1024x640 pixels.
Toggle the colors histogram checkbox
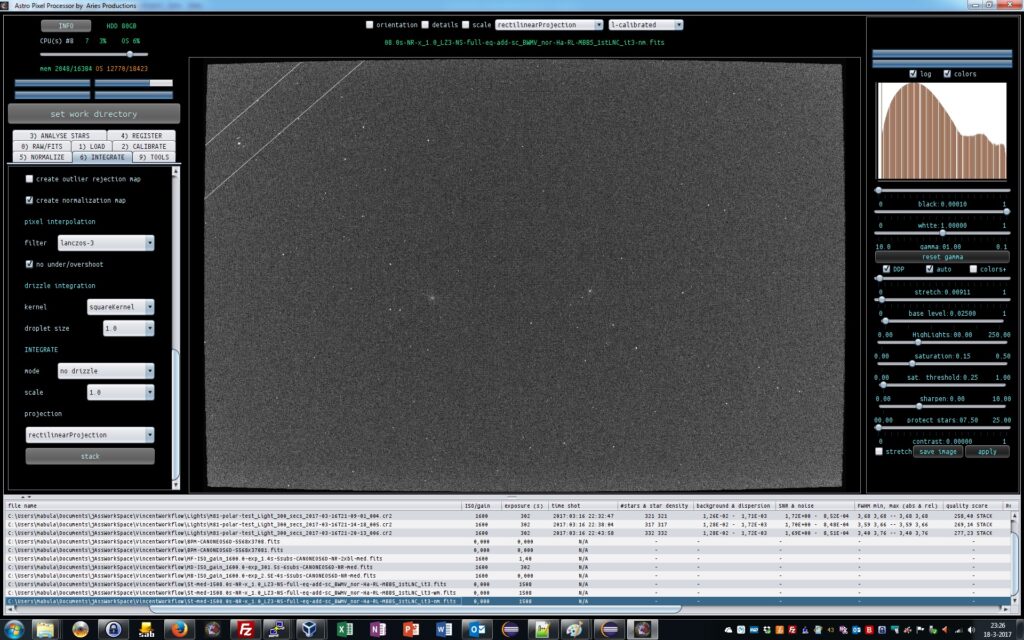[947, 74]
